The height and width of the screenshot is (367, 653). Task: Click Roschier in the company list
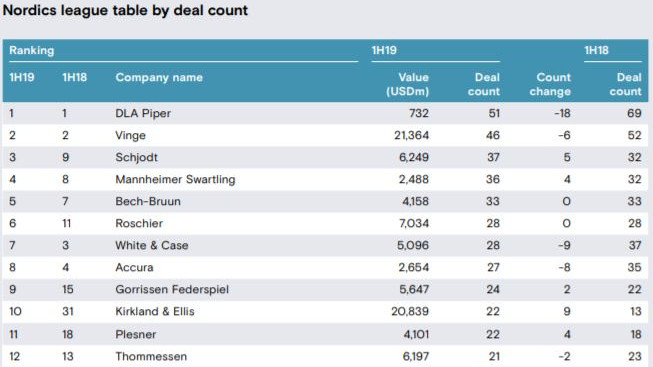coord(139,223)
